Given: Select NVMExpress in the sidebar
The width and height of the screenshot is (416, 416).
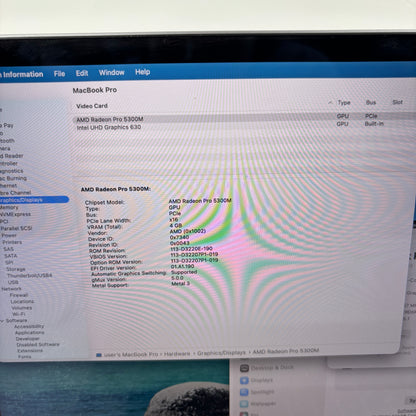Looking at the screenshot, I should click(15, 214).
